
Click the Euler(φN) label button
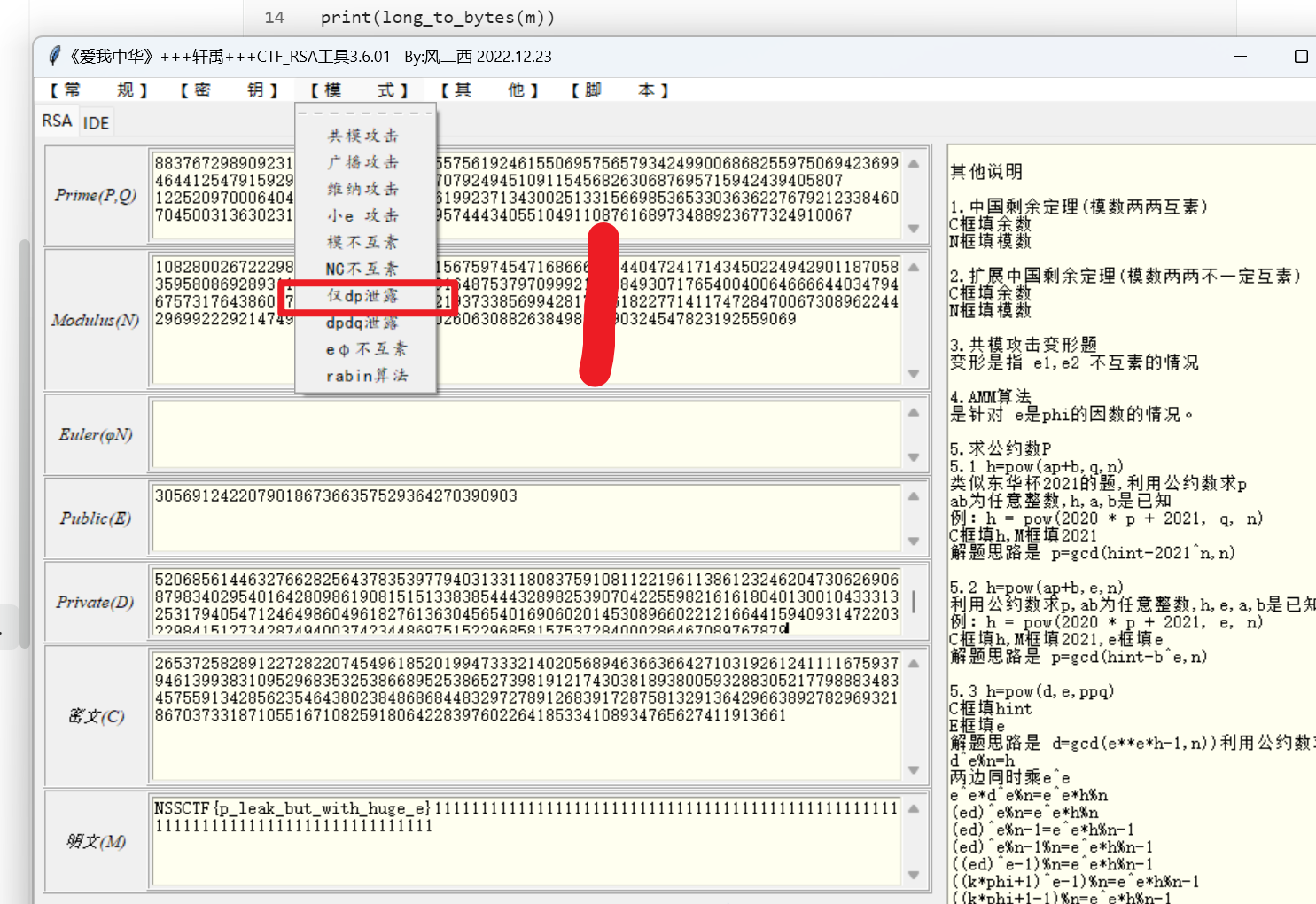pos(96,435)
